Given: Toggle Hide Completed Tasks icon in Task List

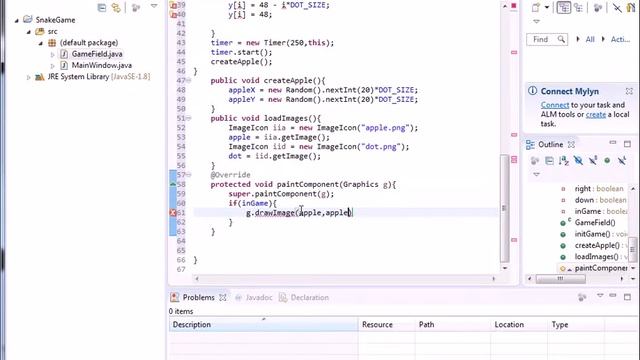Looking at the screenshot, I should (x=617, y=7).
